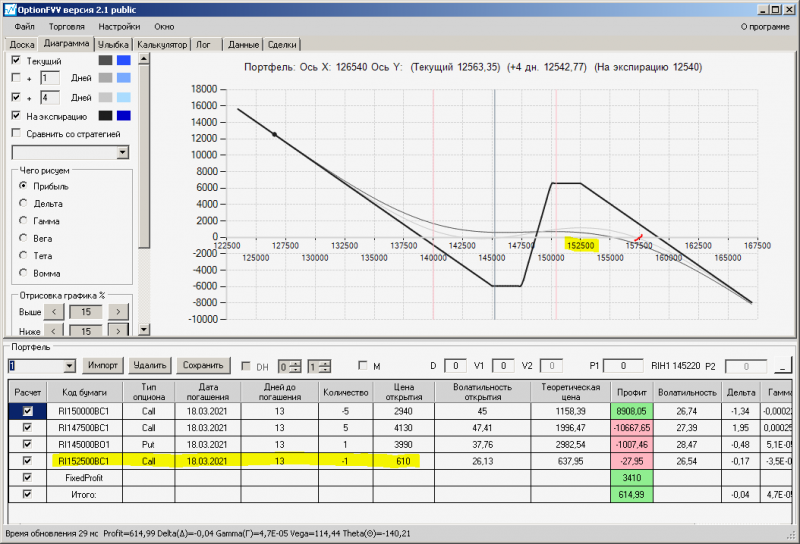This screenshot has width=800, height=544.
Task: Select the Дельта radio button
Action: point(23,203)
